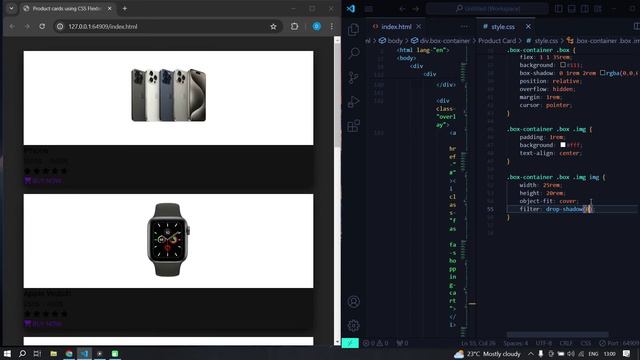Viewport: 640px width, 360px height.
Task: Toggle the bottom panel layout button
Action: coord(571,9)
